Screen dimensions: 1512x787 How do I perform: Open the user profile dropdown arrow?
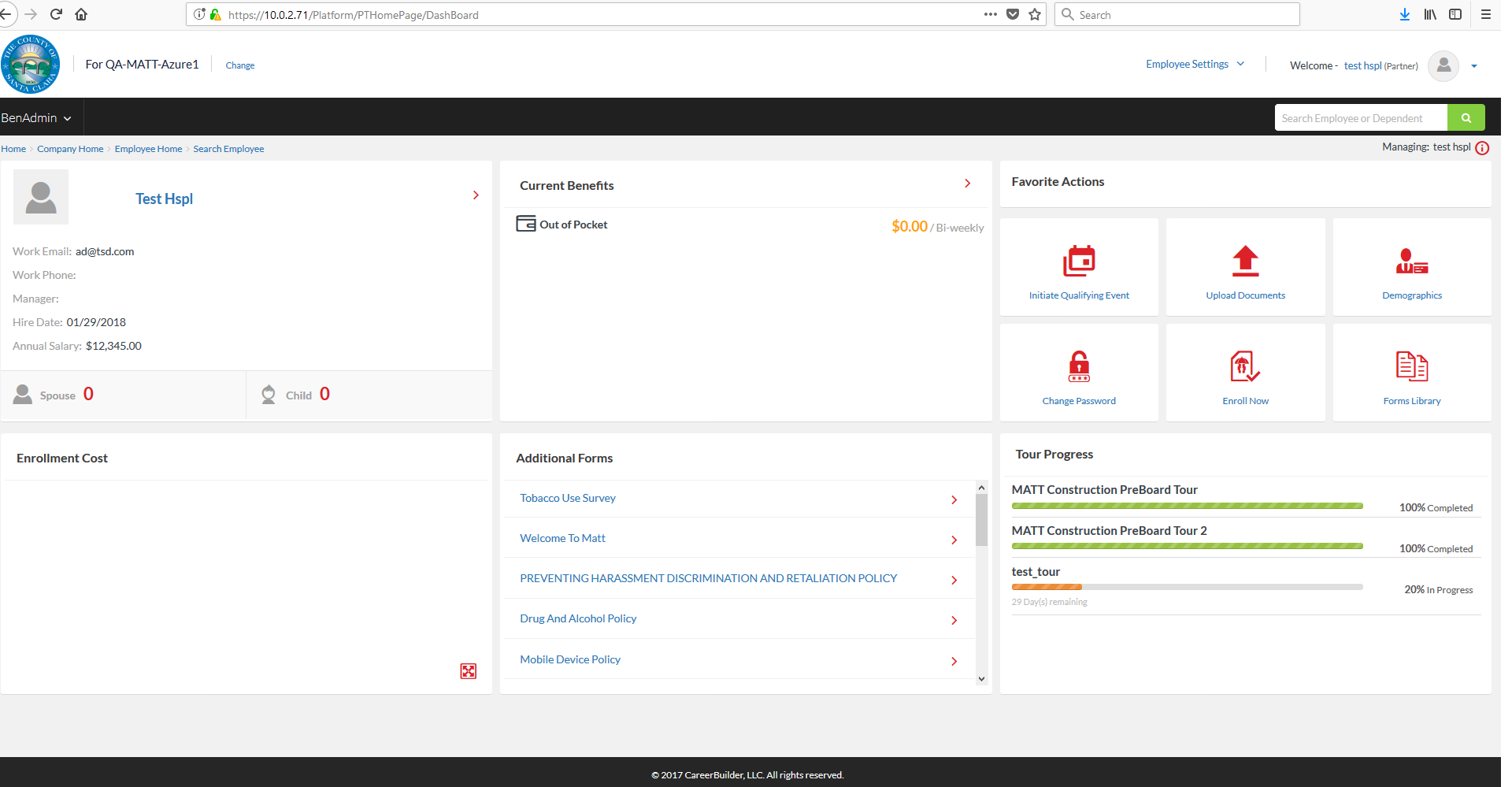coord(1473,66)
